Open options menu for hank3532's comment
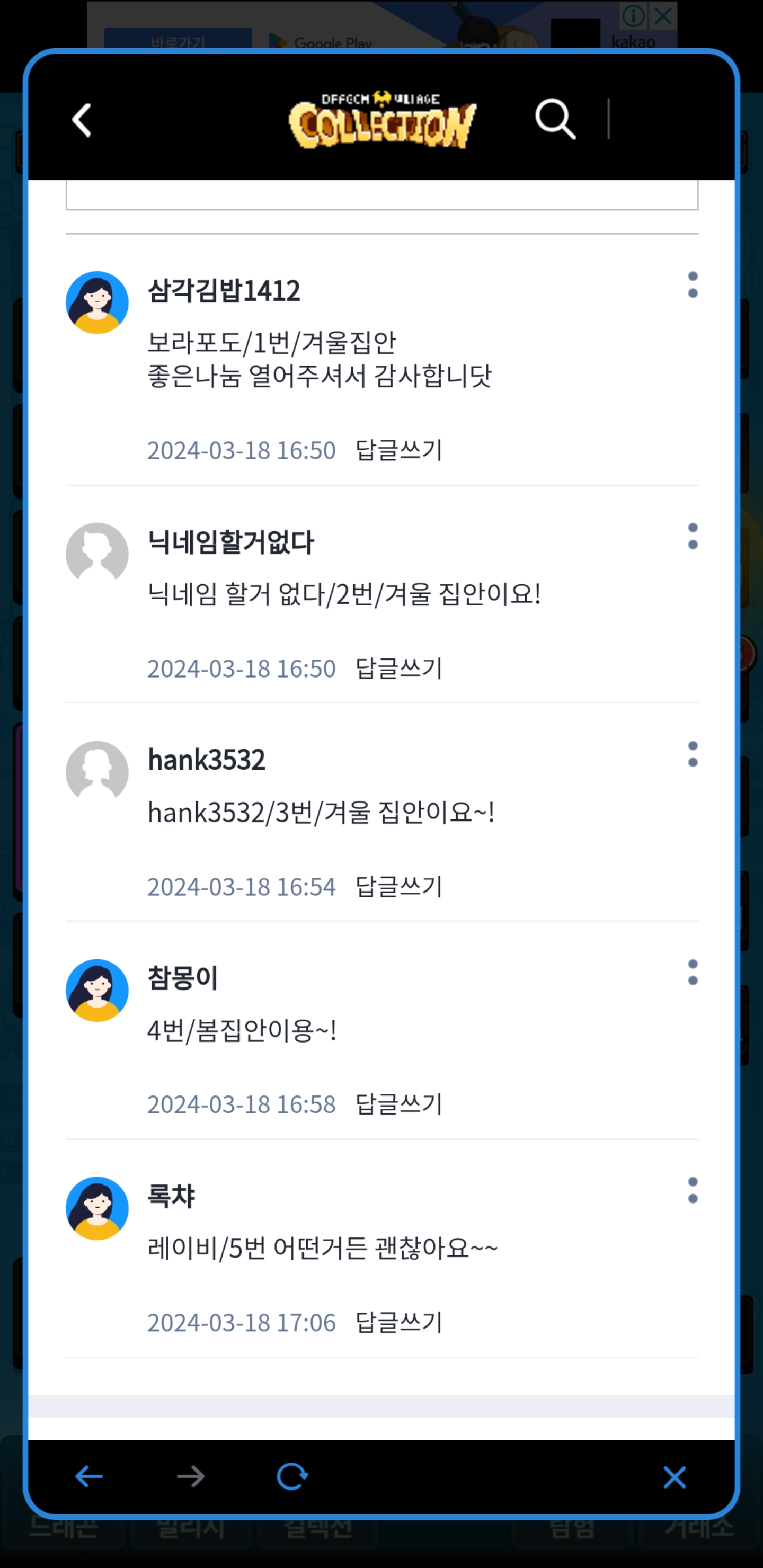Image resolution: width=763 pixels, height=1568 pixels. [693, 754]
